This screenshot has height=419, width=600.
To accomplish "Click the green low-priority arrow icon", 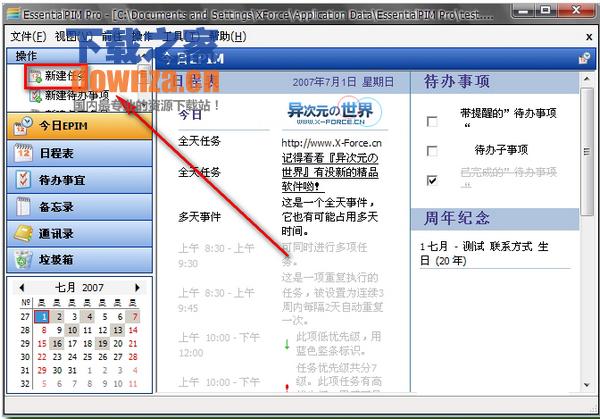I will pyautogui.click(x=287, y=344).
